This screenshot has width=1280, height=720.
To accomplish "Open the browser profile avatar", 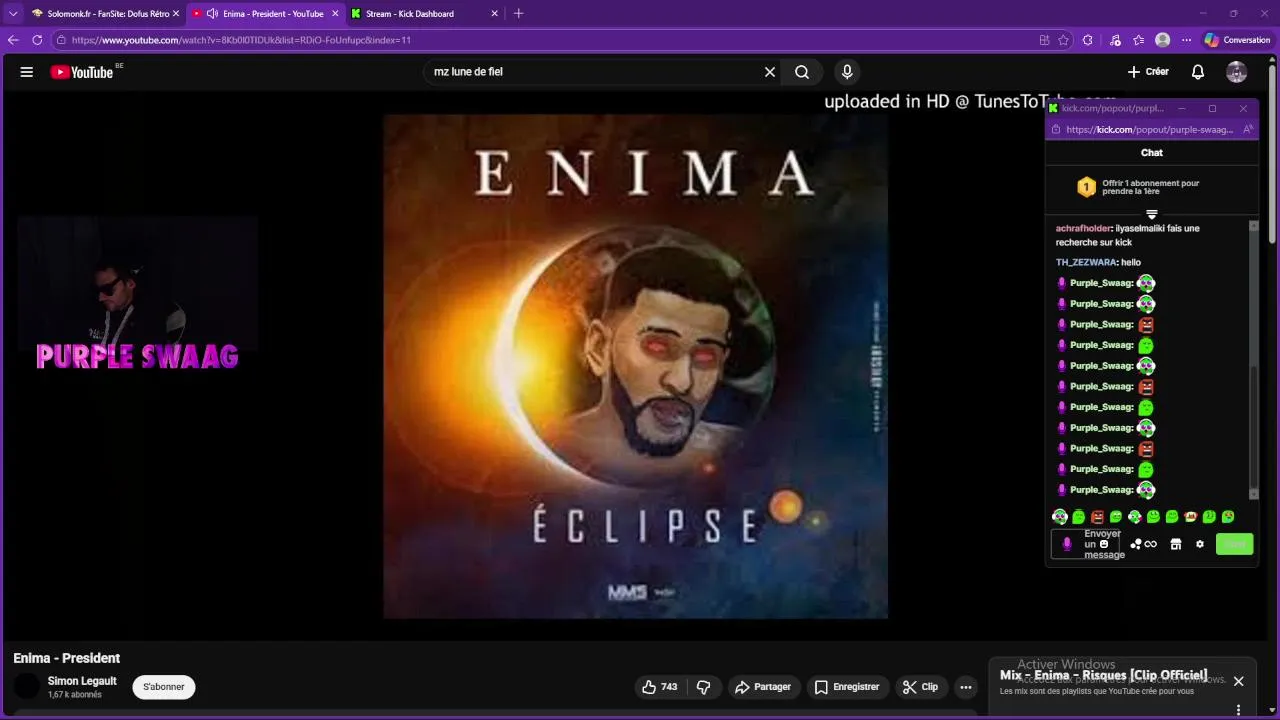I will [x=1163, y=40].
